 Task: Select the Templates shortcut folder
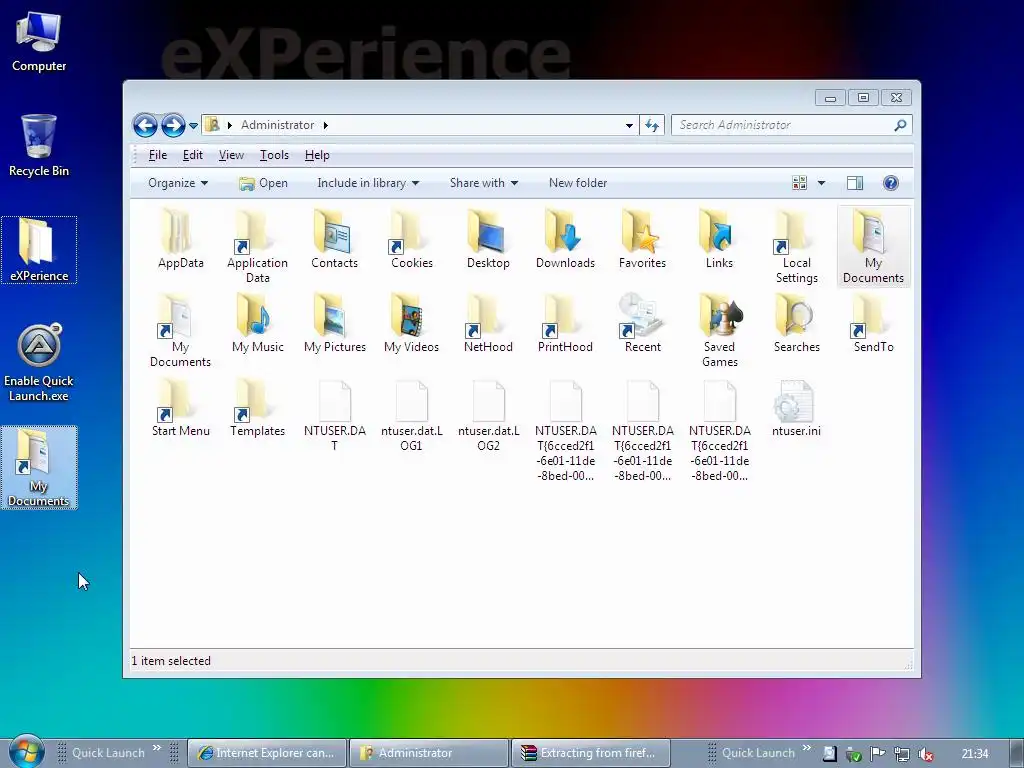point(257,408)
